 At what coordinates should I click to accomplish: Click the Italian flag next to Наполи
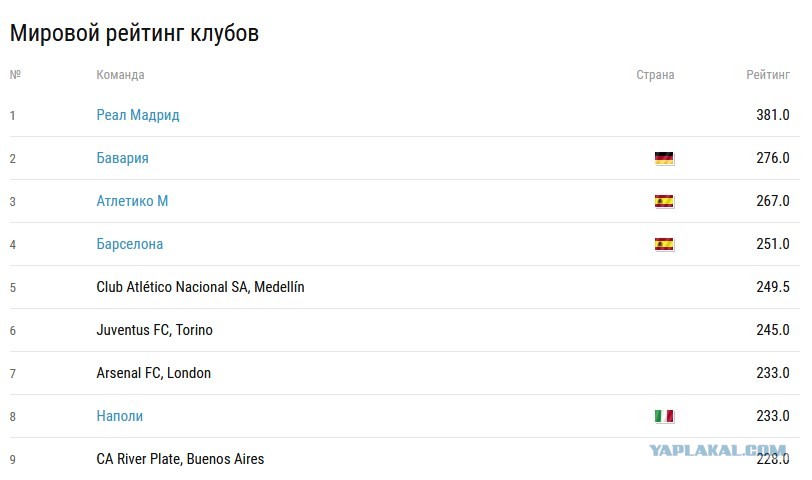pos(664,416)
